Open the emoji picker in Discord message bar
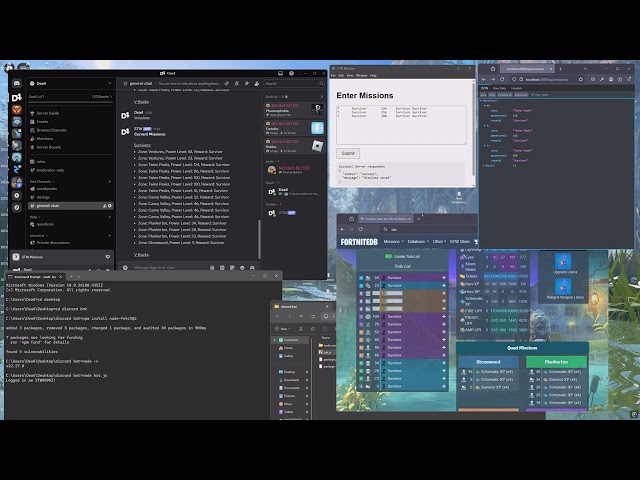 [242, 268]
